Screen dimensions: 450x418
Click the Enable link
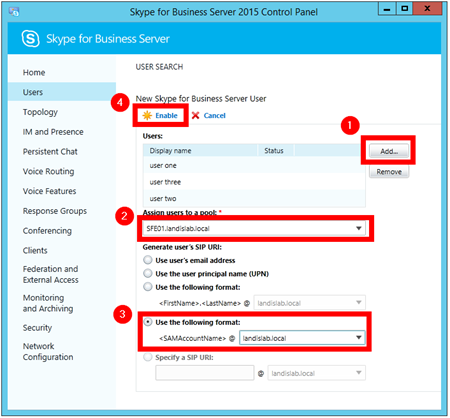[166, 115]
